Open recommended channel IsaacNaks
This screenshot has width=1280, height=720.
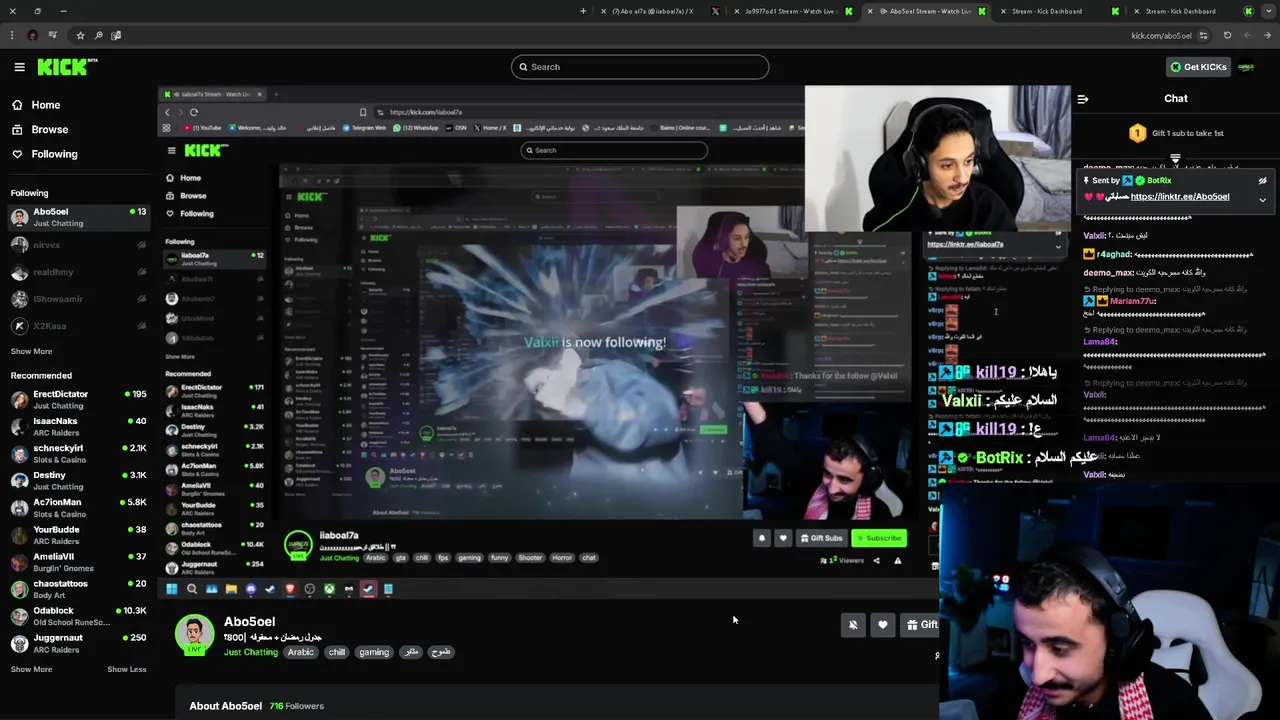tap(78, 427)
